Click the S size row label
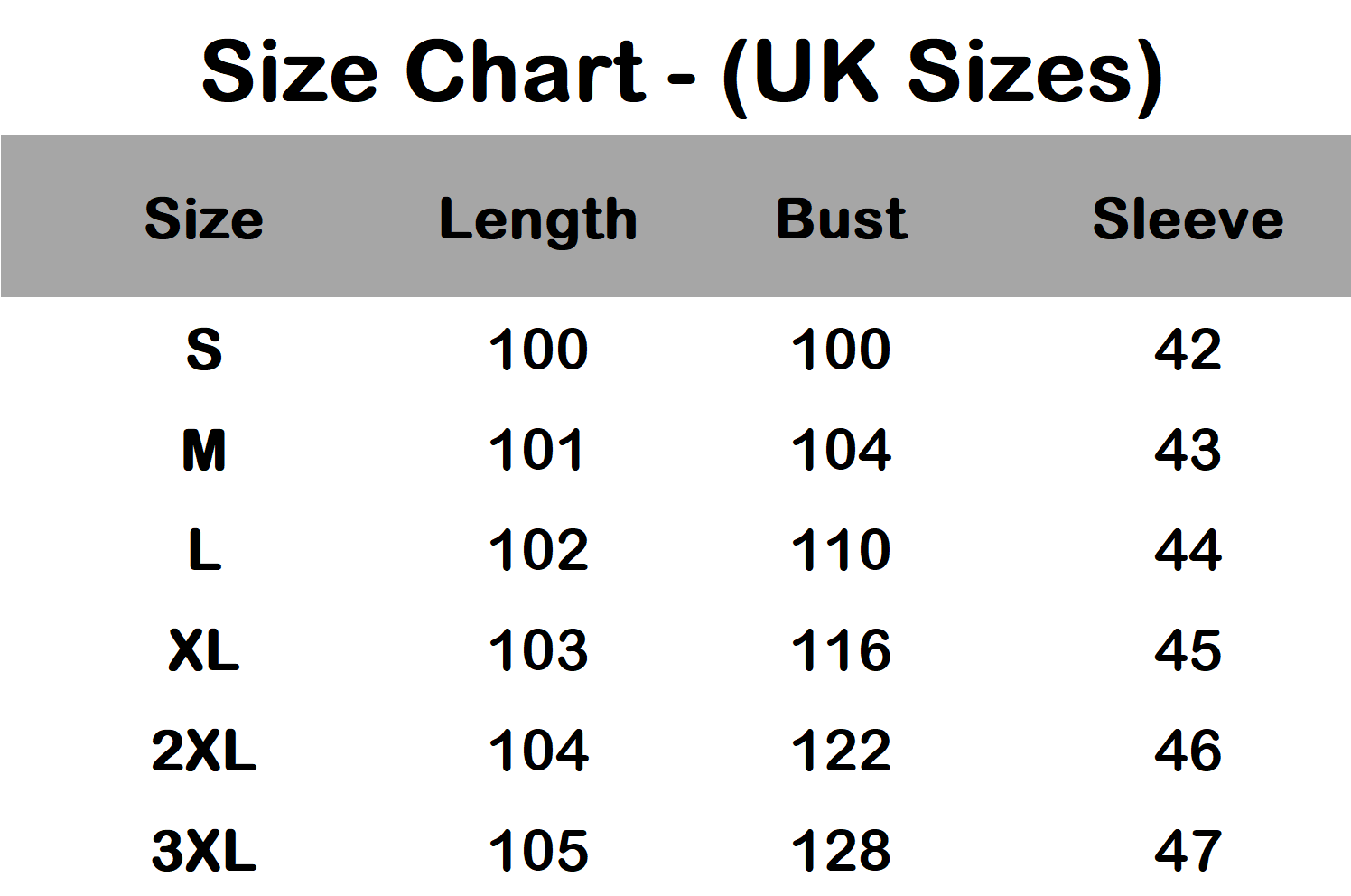 coord(204,350)
